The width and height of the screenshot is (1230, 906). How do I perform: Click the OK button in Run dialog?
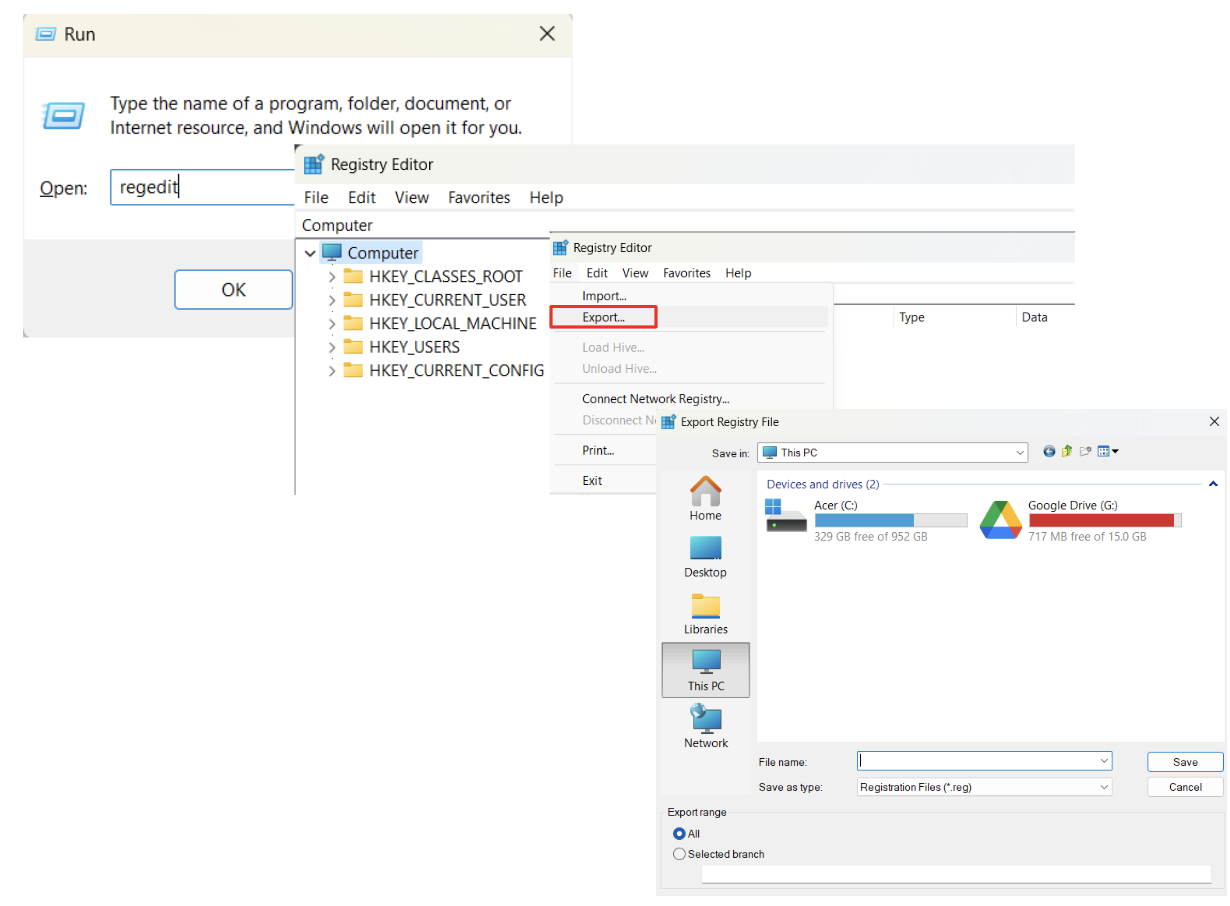click(233, 289)
